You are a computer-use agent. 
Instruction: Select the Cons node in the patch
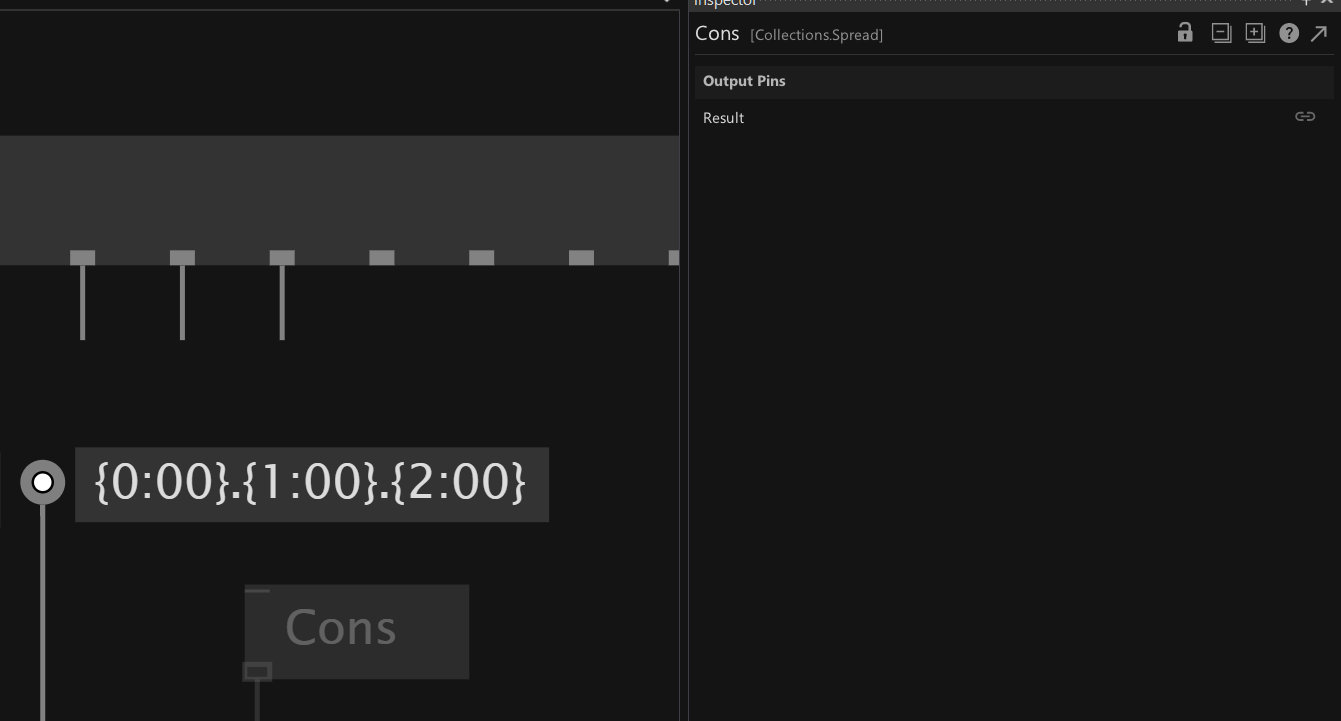[x=356, y=629]
